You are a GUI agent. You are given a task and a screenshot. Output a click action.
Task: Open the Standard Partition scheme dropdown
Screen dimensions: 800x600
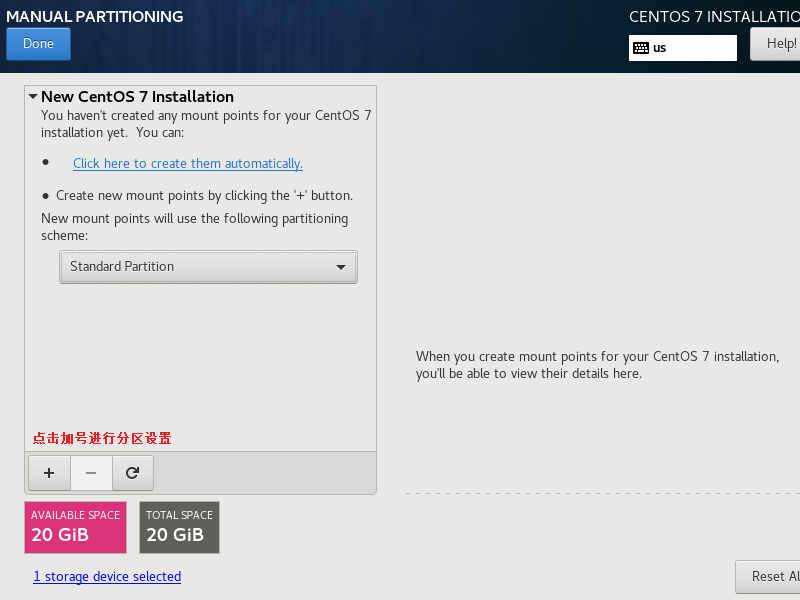pyautogui.click(x=208, y=267)
